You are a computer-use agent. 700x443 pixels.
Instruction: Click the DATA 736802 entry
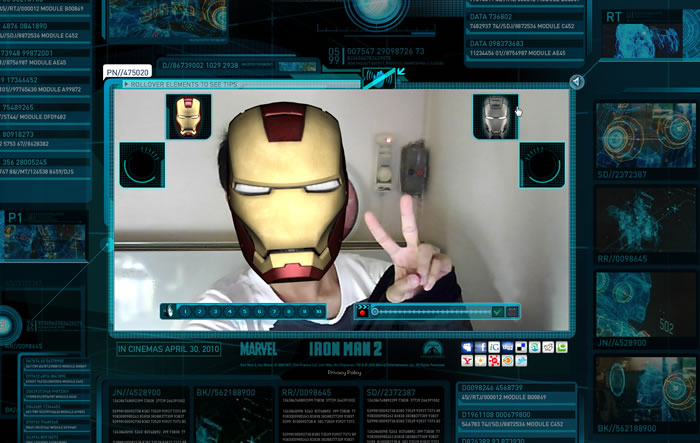click(x=525, y=21)
